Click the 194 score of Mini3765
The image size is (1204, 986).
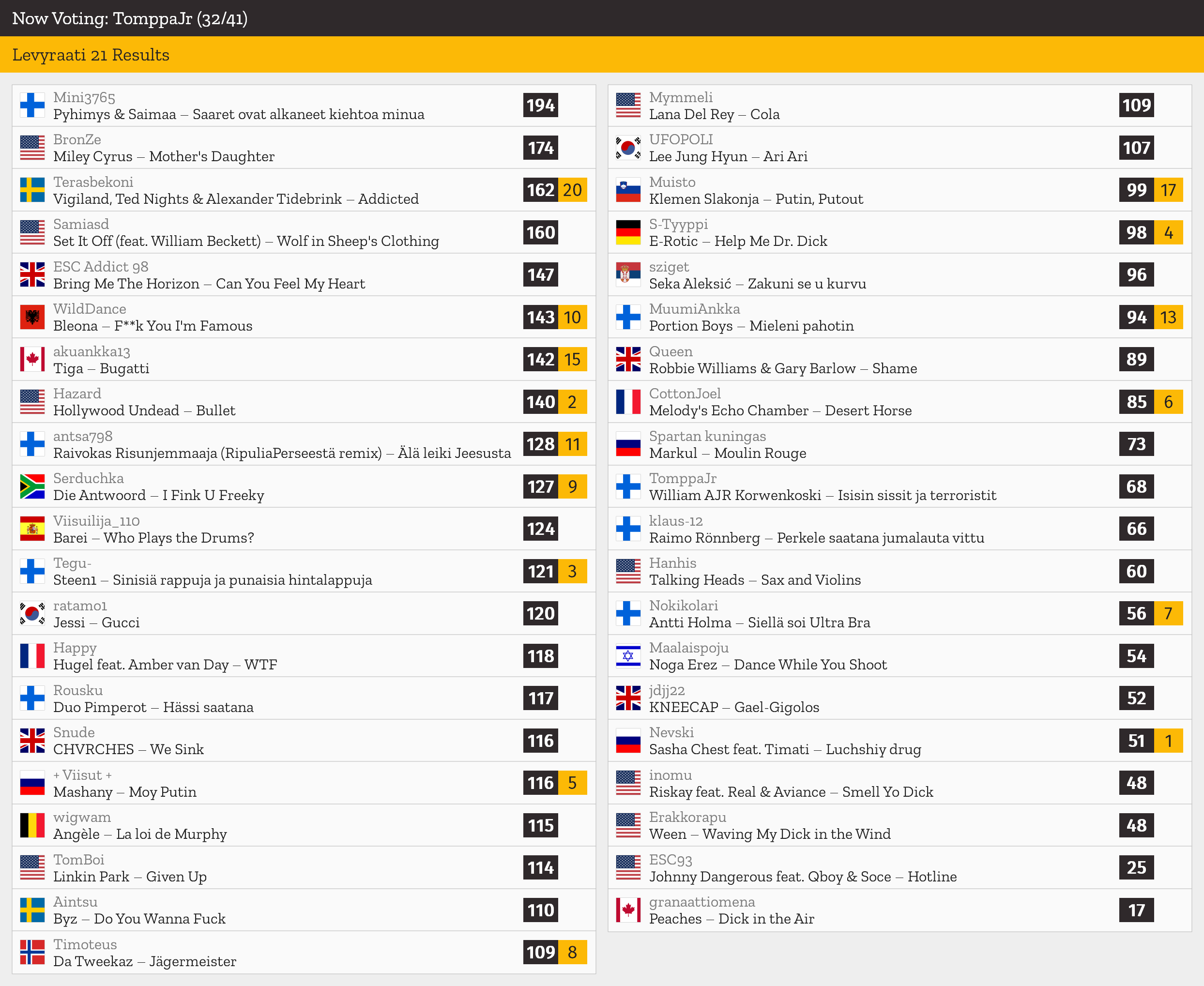541,106
